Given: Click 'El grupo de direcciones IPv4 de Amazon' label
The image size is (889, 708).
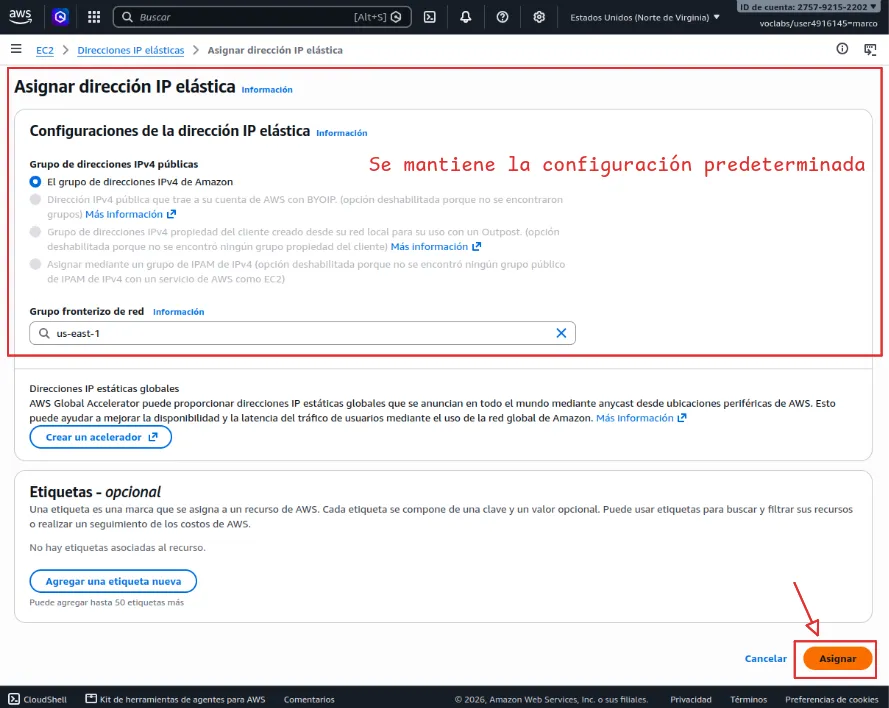Looking at the screenshot, I should click(x=140, y=182).
